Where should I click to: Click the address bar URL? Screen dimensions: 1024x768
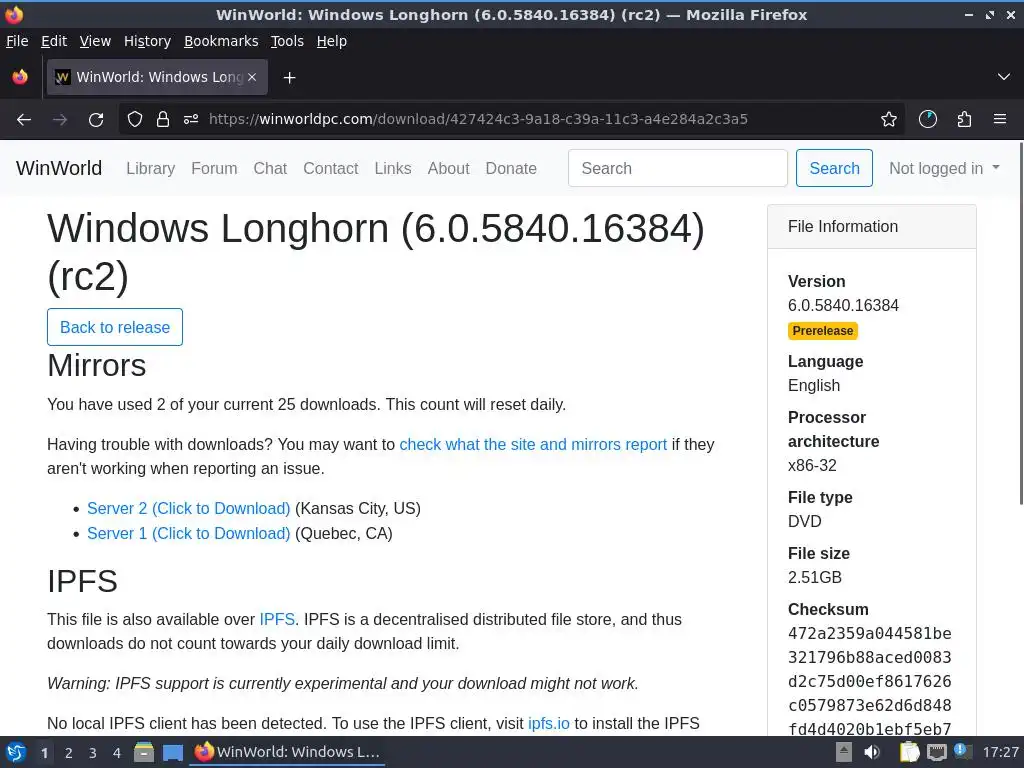point(478,120)
